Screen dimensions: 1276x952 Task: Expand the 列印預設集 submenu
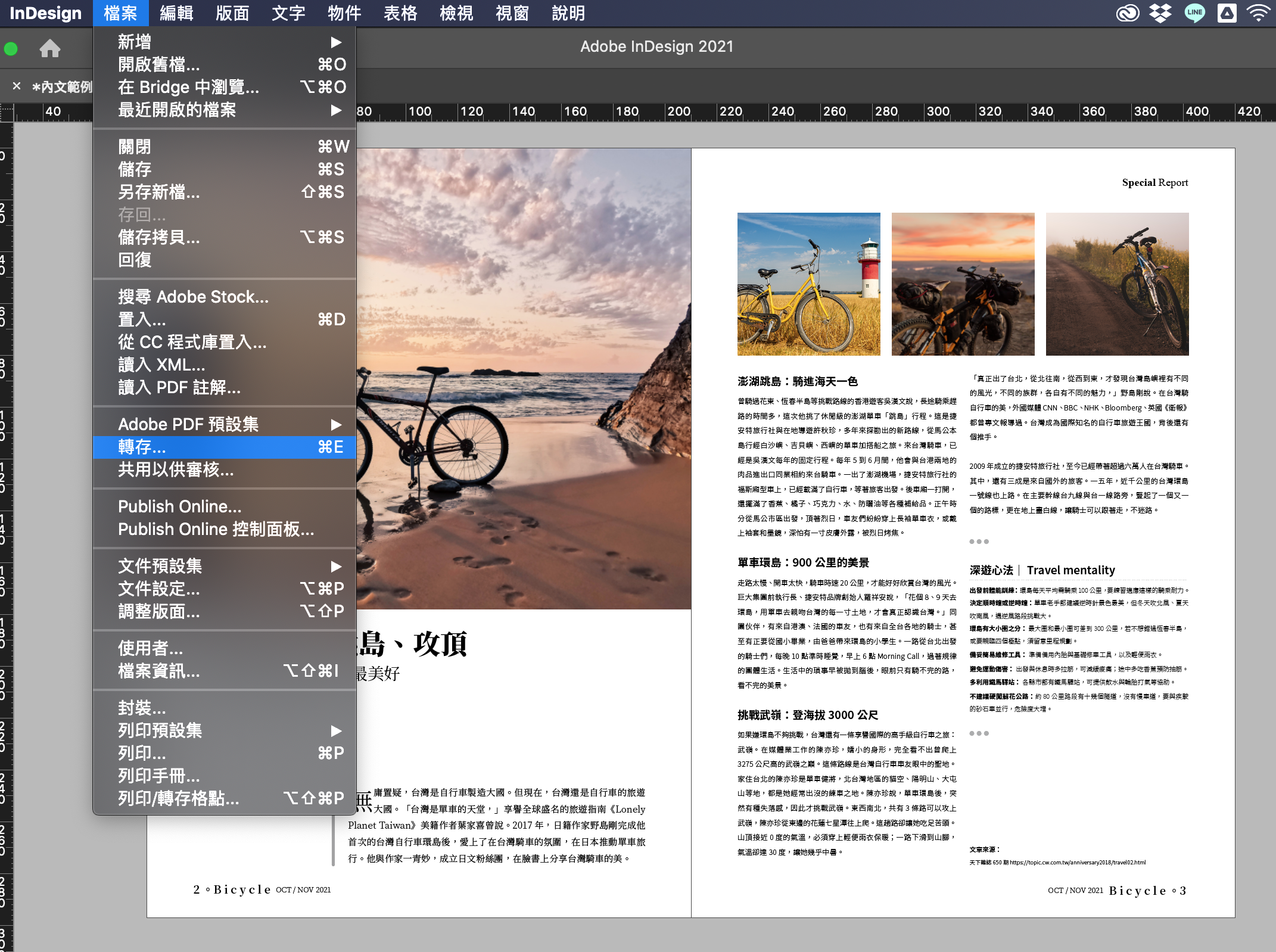tap(336, 730)
